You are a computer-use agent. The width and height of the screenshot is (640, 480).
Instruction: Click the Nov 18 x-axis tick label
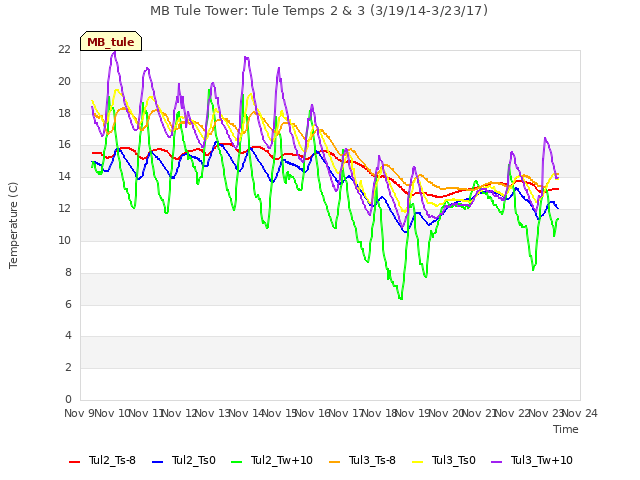coord(380,413)
